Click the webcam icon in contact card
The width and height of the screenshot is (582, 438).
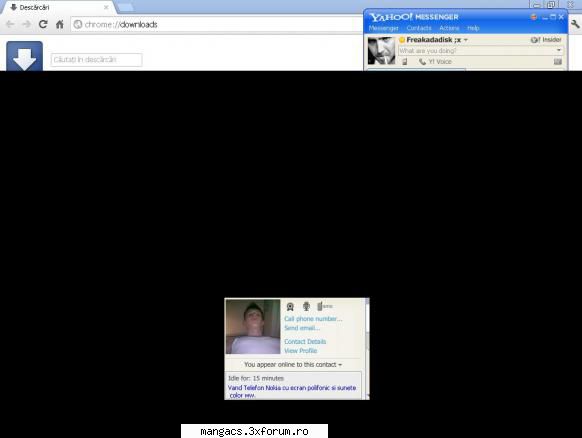coord(290,306)
